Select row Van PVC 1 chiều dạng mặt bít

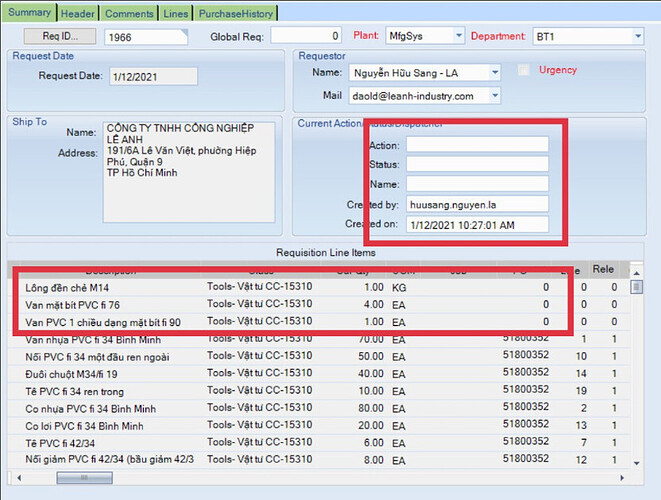point(318,322)
